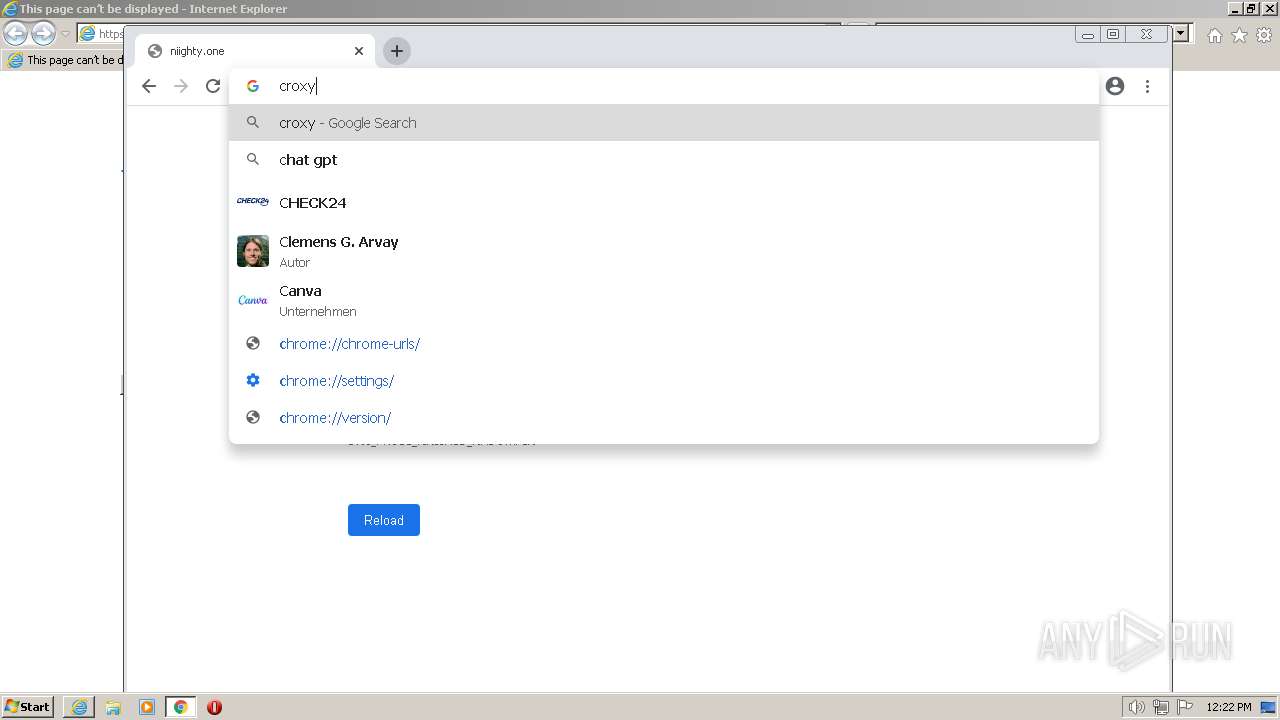Select the niighty.one tab
The width and height of the screenshot is (1280, 720).
[255, 51]
